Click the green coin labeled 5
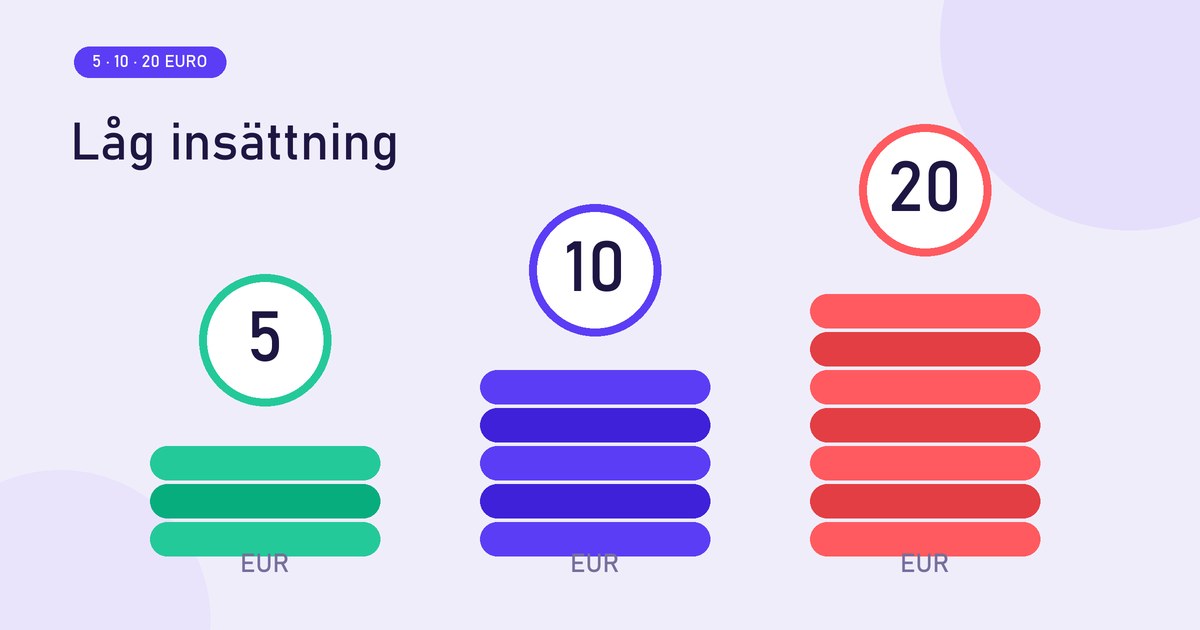The height and width of the screenshot is (630, 1200). click(x=265, y=340)
